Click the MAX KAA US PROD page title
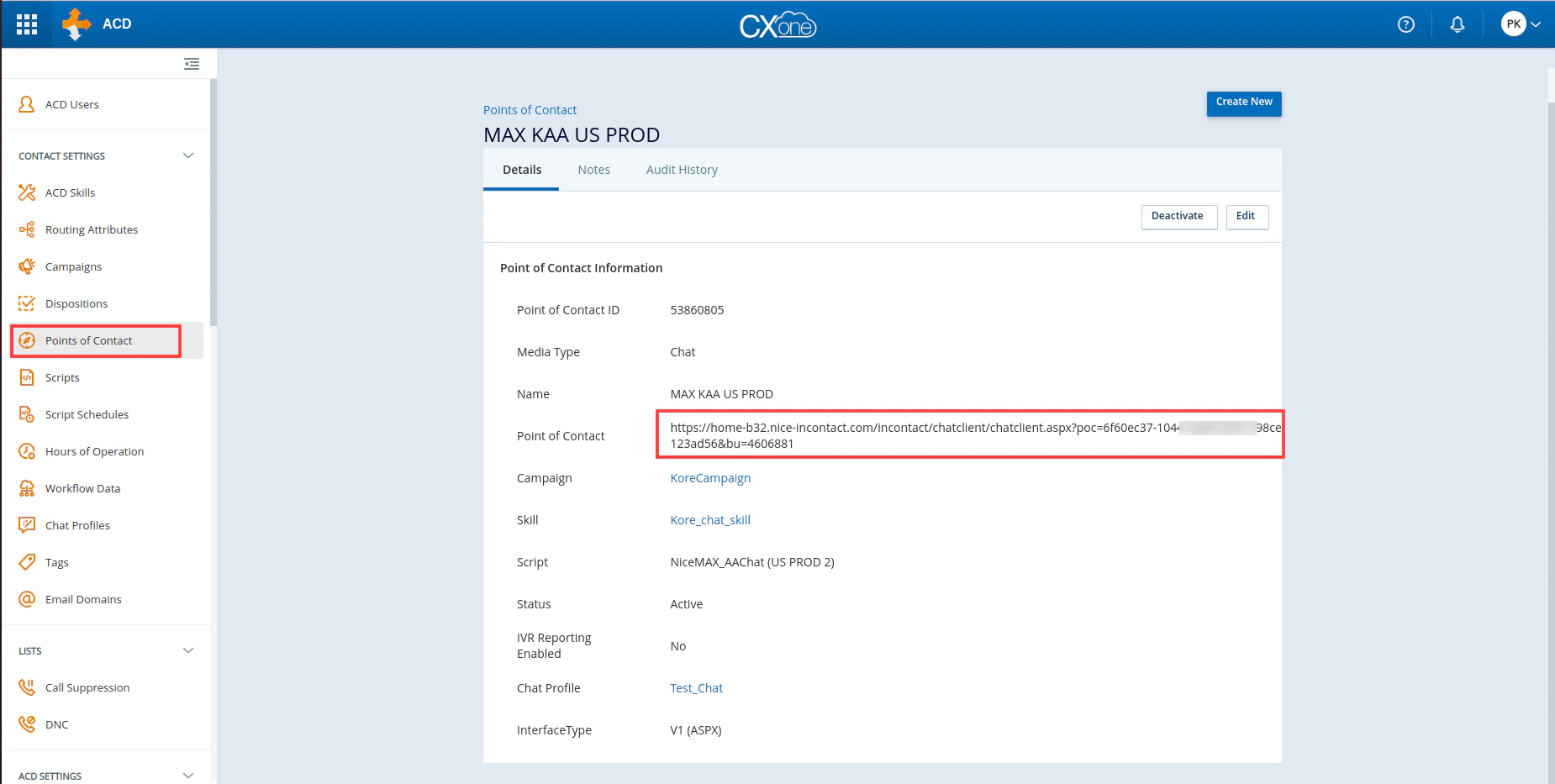This screenshot has height=784, width=1555. 572,135
